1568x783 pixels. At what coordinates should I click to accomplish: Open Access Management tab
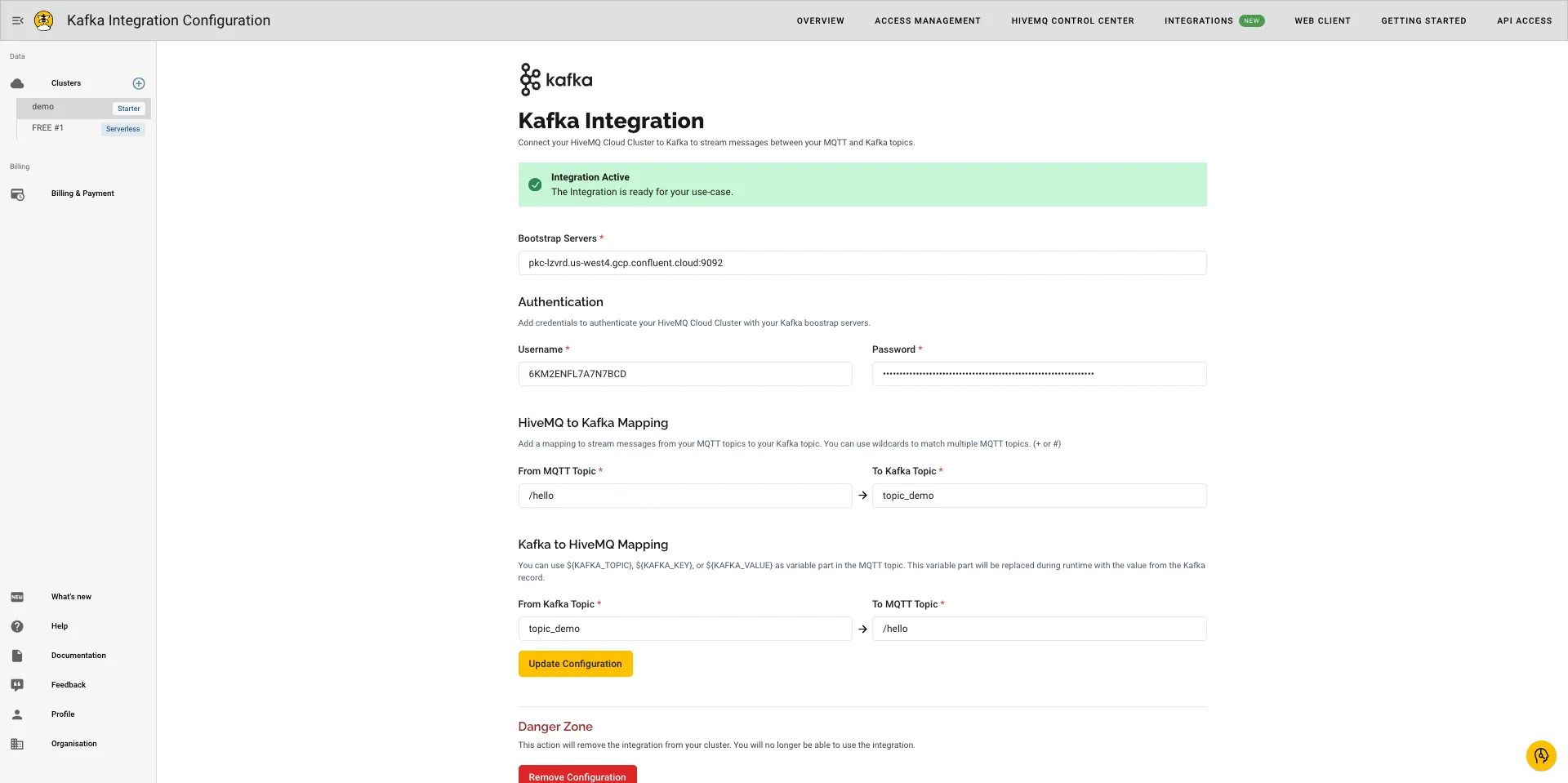point(928,20)
